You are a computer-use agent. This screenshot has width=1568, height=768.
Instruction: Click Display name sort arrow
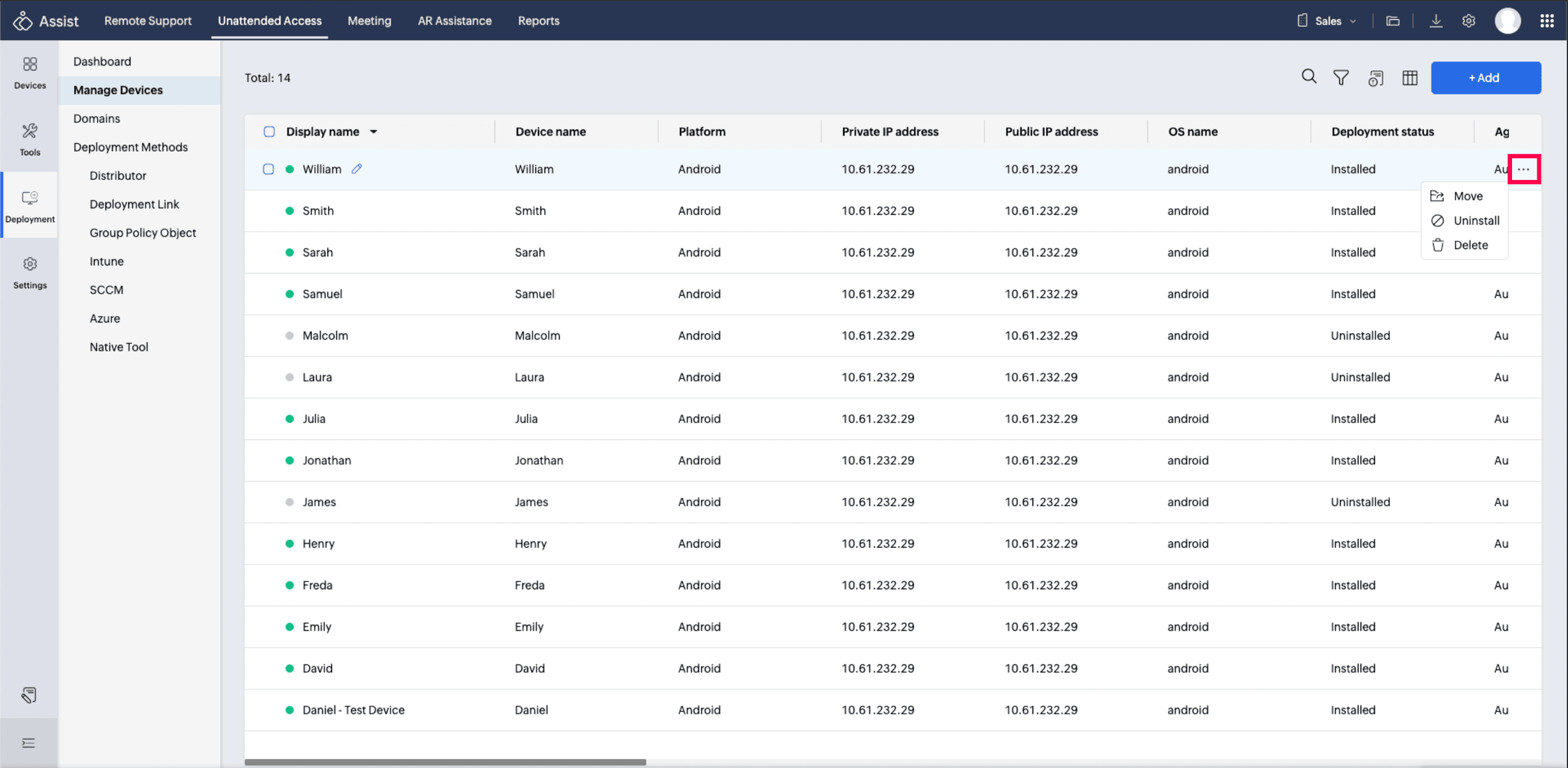pyautogui.click(x=374, y=132)
